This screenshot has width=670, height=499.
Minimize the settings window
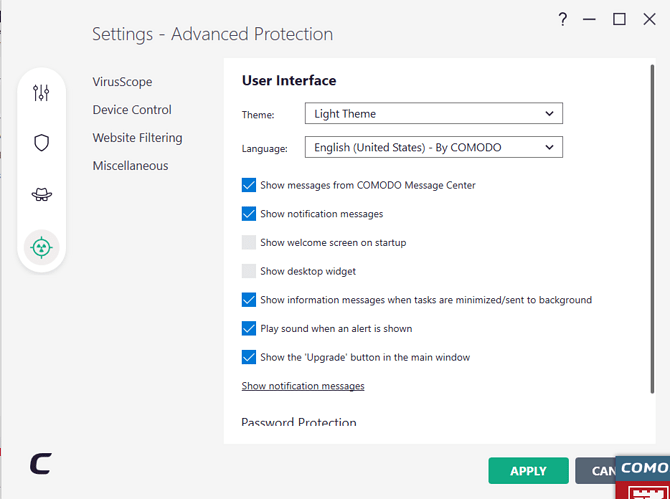click(589, 19)
